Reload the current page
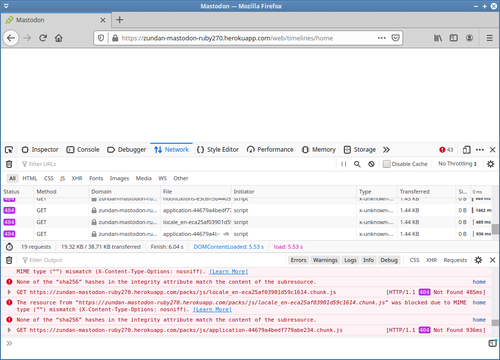This screenshot has width=500, height=360. [43, 38]
